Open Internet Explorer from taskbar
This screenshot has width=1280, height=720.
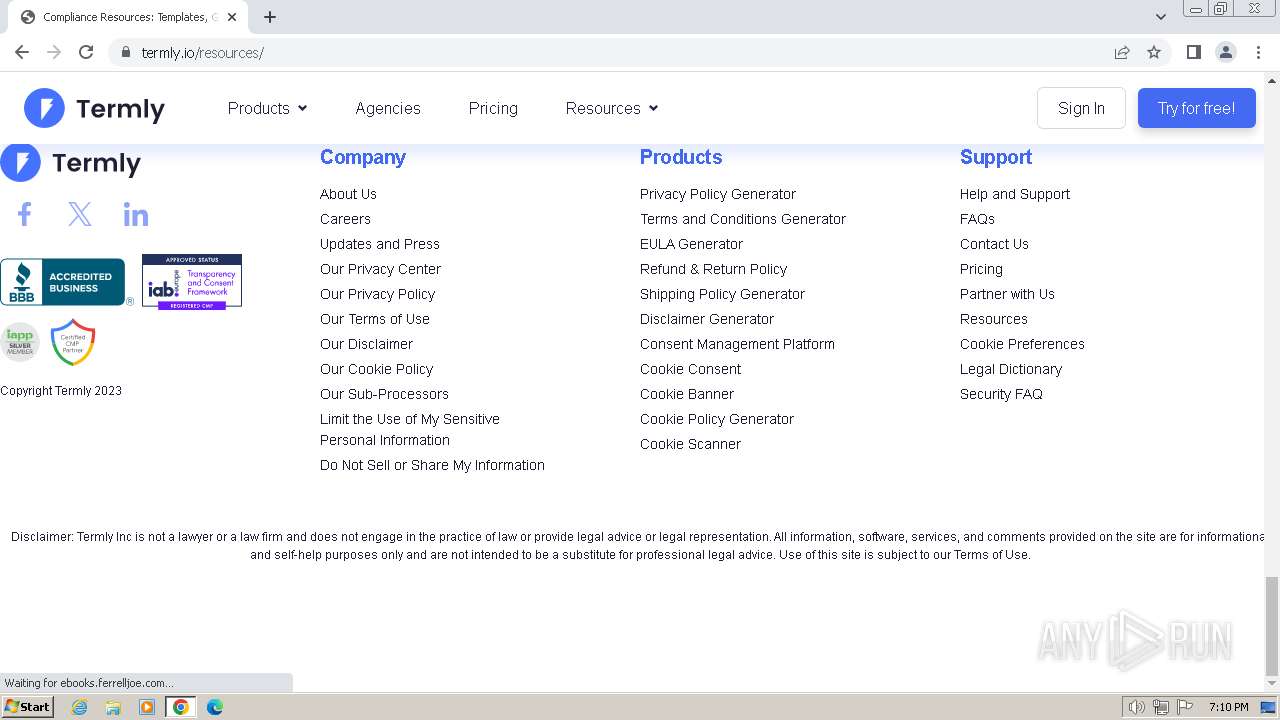click(x=79, y=707)
